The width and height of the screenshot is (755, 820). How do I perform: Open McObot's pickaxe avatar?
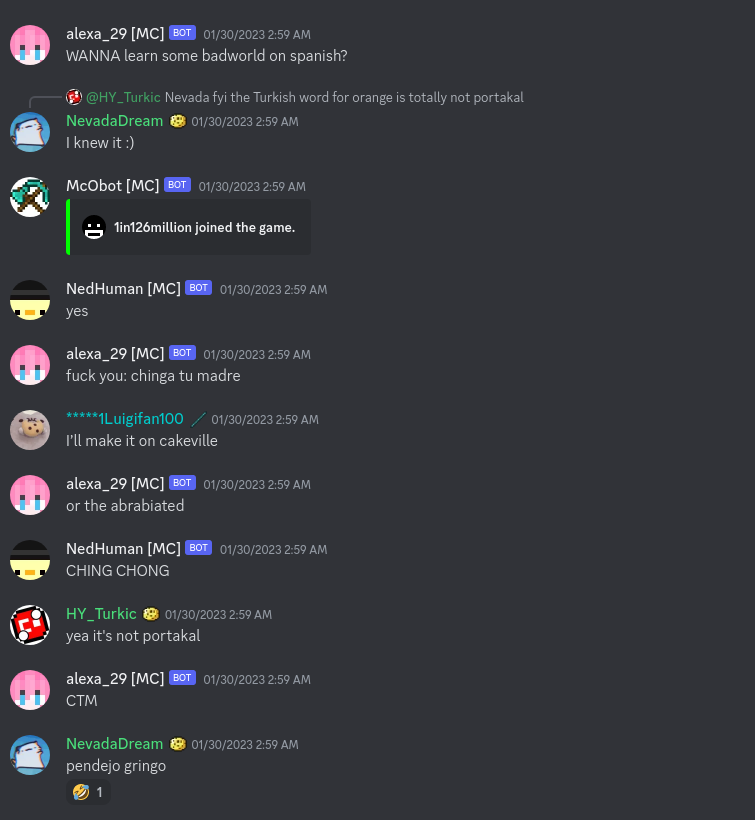click(30, 197)
